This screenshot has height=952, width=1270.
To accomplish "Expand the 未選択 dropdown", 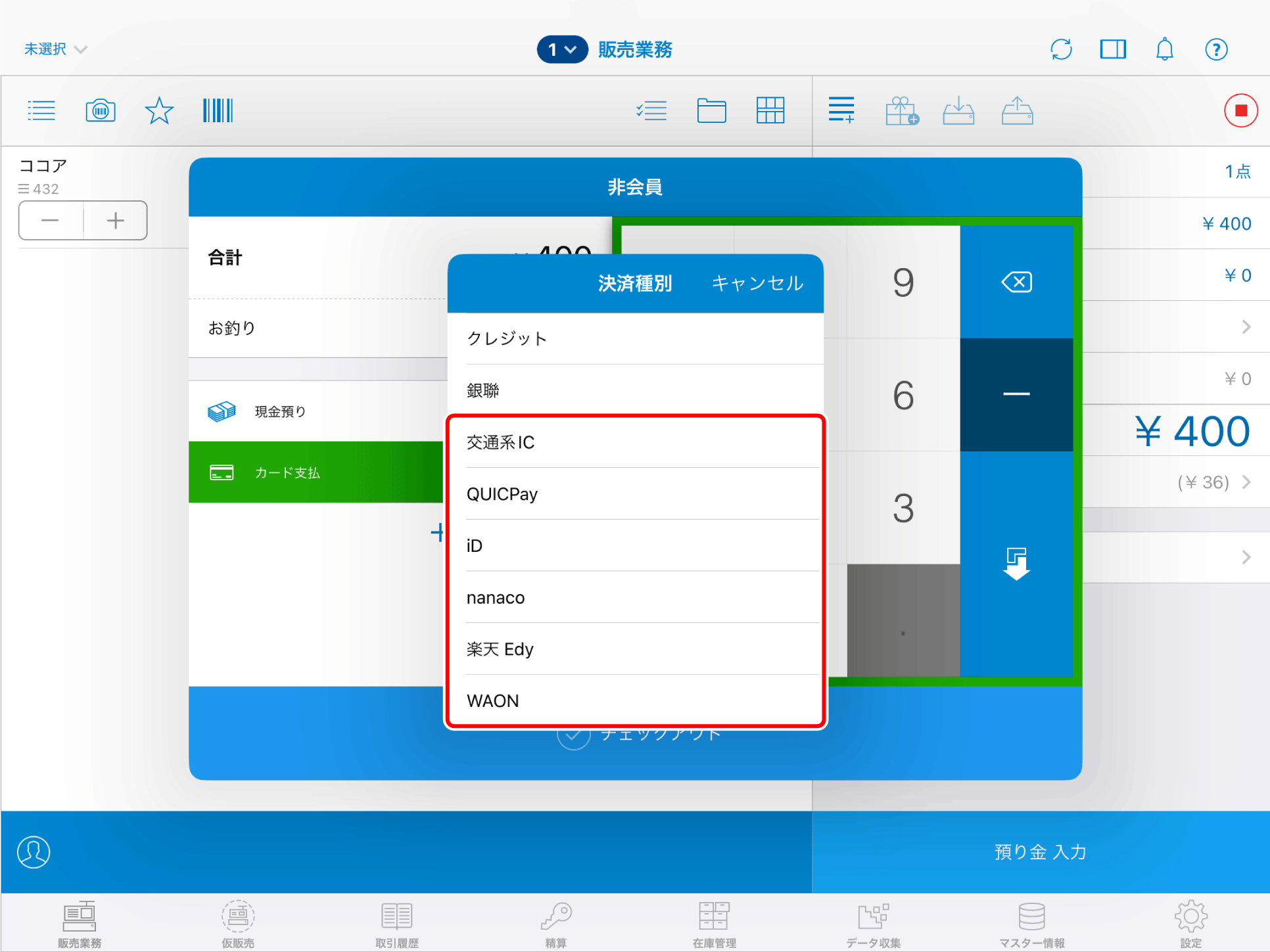I will click(55, 49).
